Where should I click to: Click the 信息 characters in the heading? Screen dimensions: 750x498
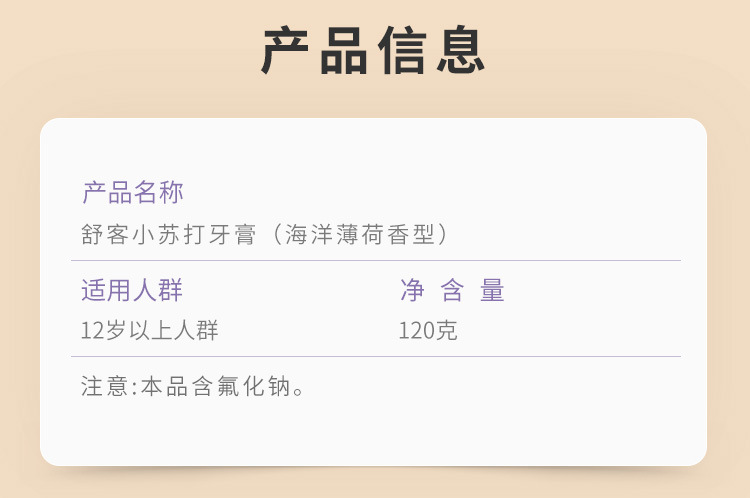(x=432, y=50)
